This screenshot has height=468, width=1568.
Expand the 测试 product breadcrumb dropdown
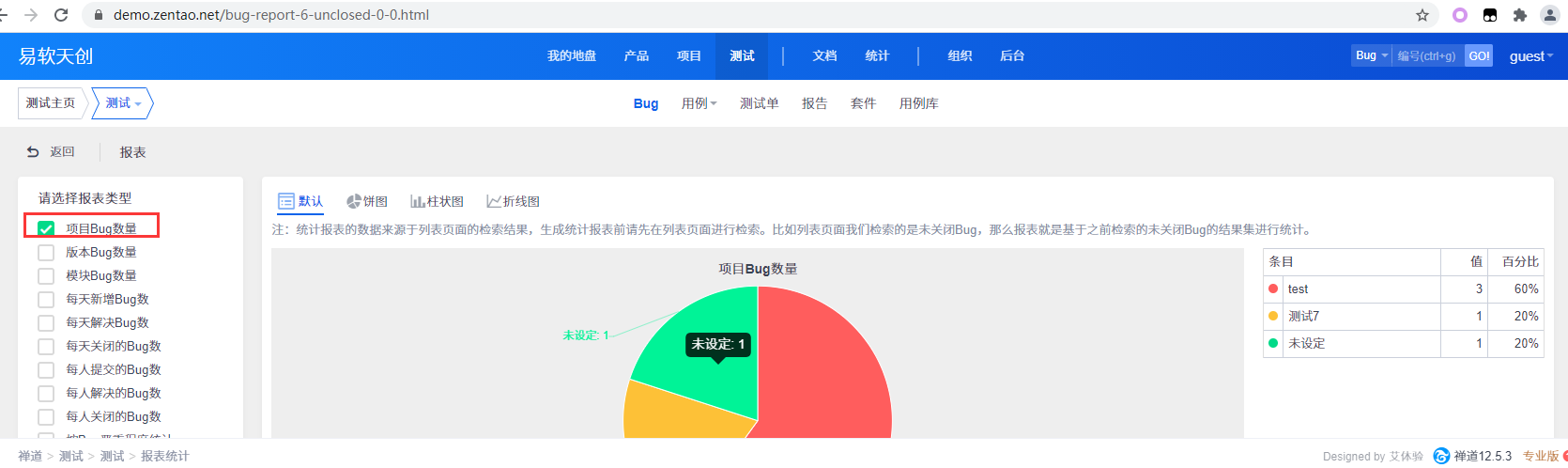123,103
